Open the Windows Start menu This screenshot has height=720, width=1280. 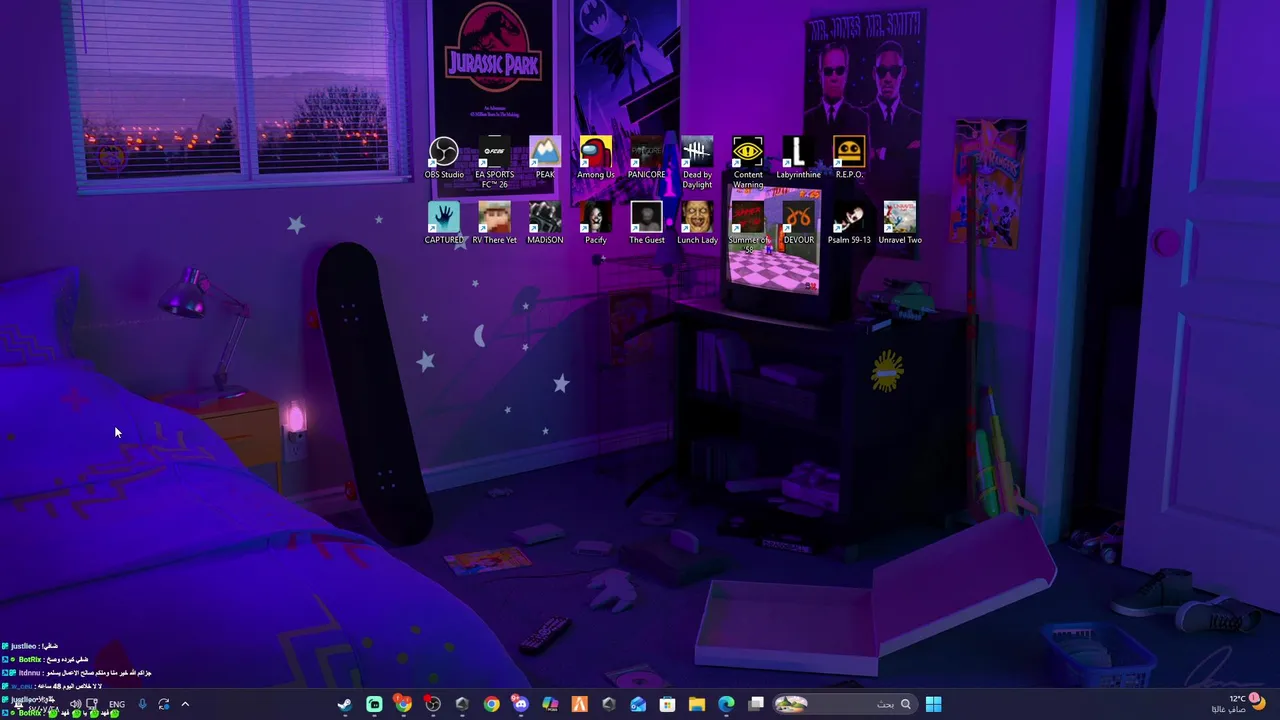(933, 704)
